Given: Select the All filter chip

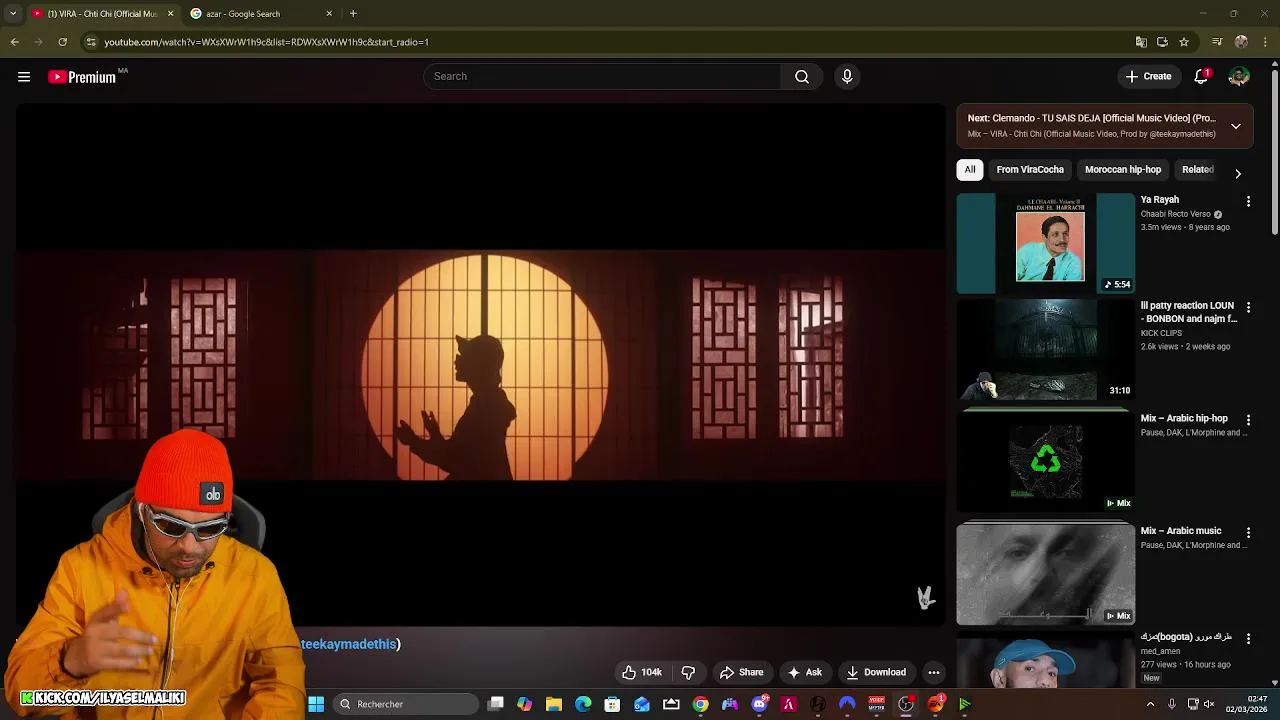Looking at the screenshot, I should tap(970, 170).
